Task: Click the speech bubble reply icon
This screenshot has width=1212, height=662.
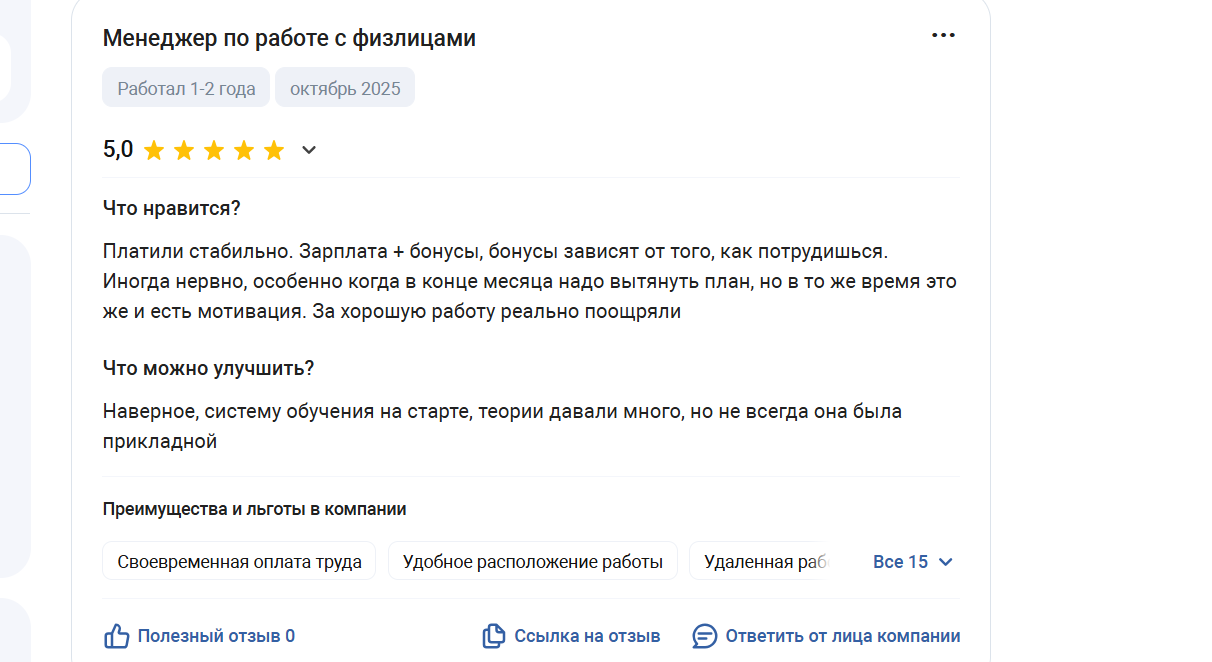Action: [705, 636]
